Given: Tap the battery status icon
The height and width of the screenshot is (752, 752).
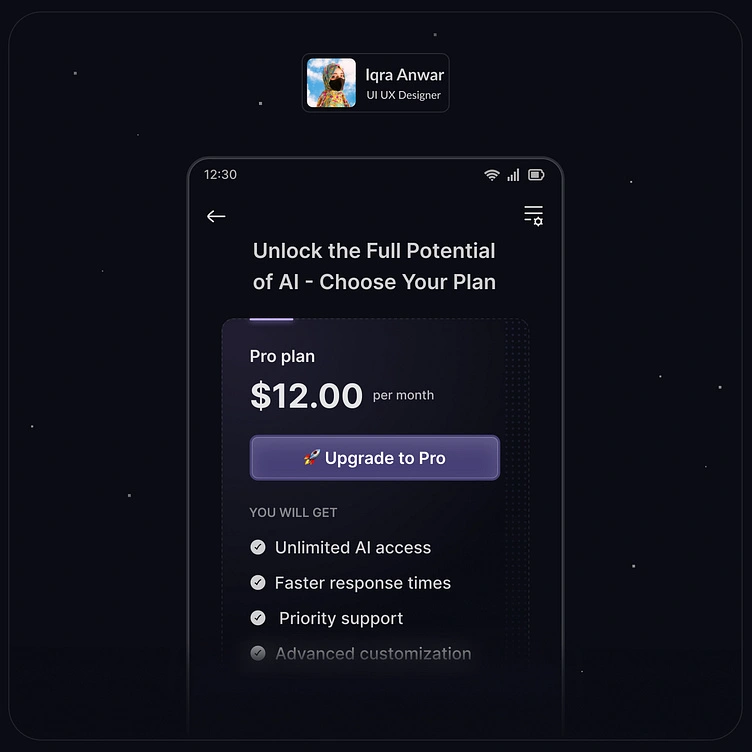Looking at the screenshot, I should tap(536, 175).
